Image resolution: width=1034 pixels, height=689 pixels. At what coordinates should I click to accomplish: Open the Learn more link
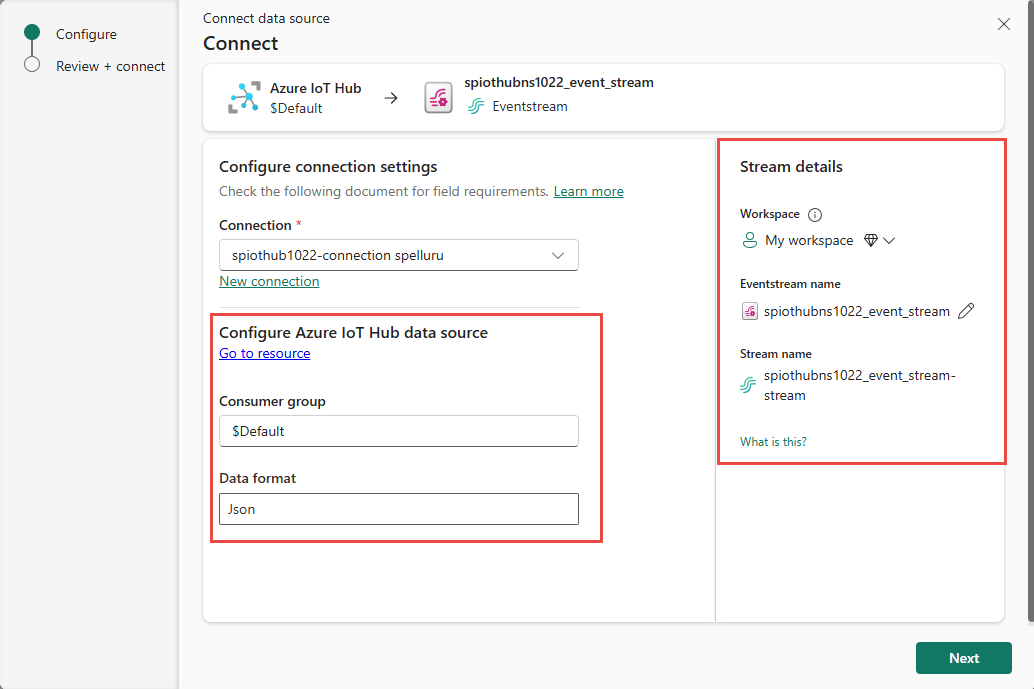point(588,191)
